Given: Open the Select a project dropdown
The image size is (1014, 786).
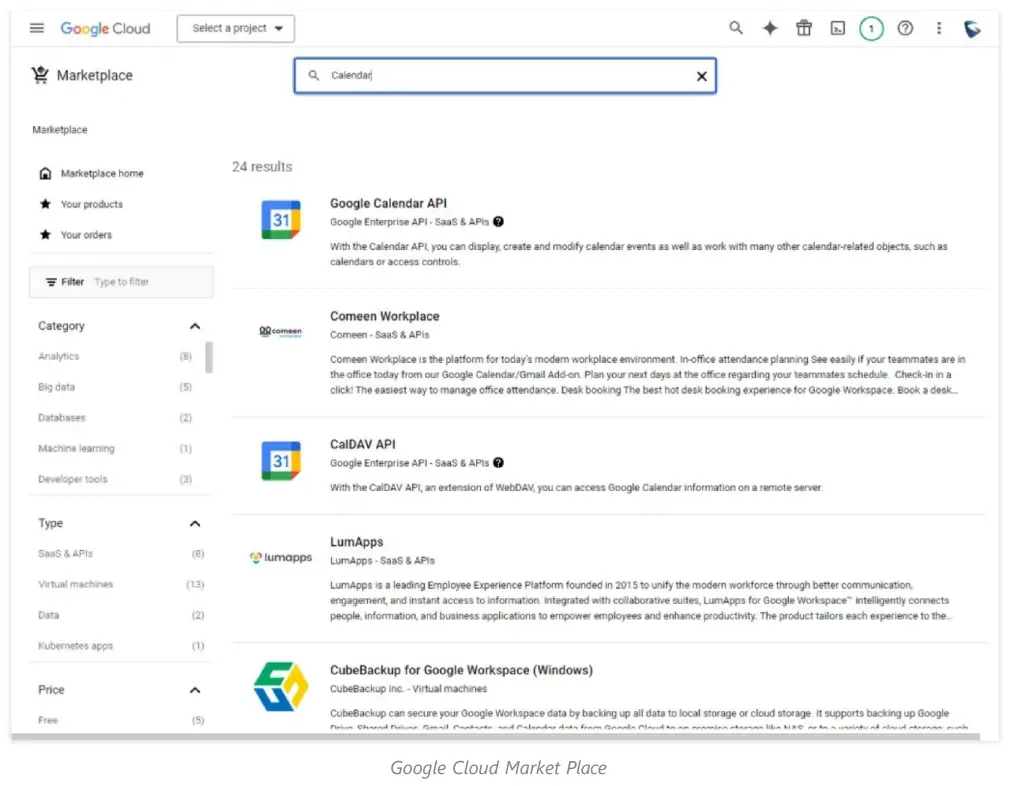Looking at the screenshot, I should point(236,28).
